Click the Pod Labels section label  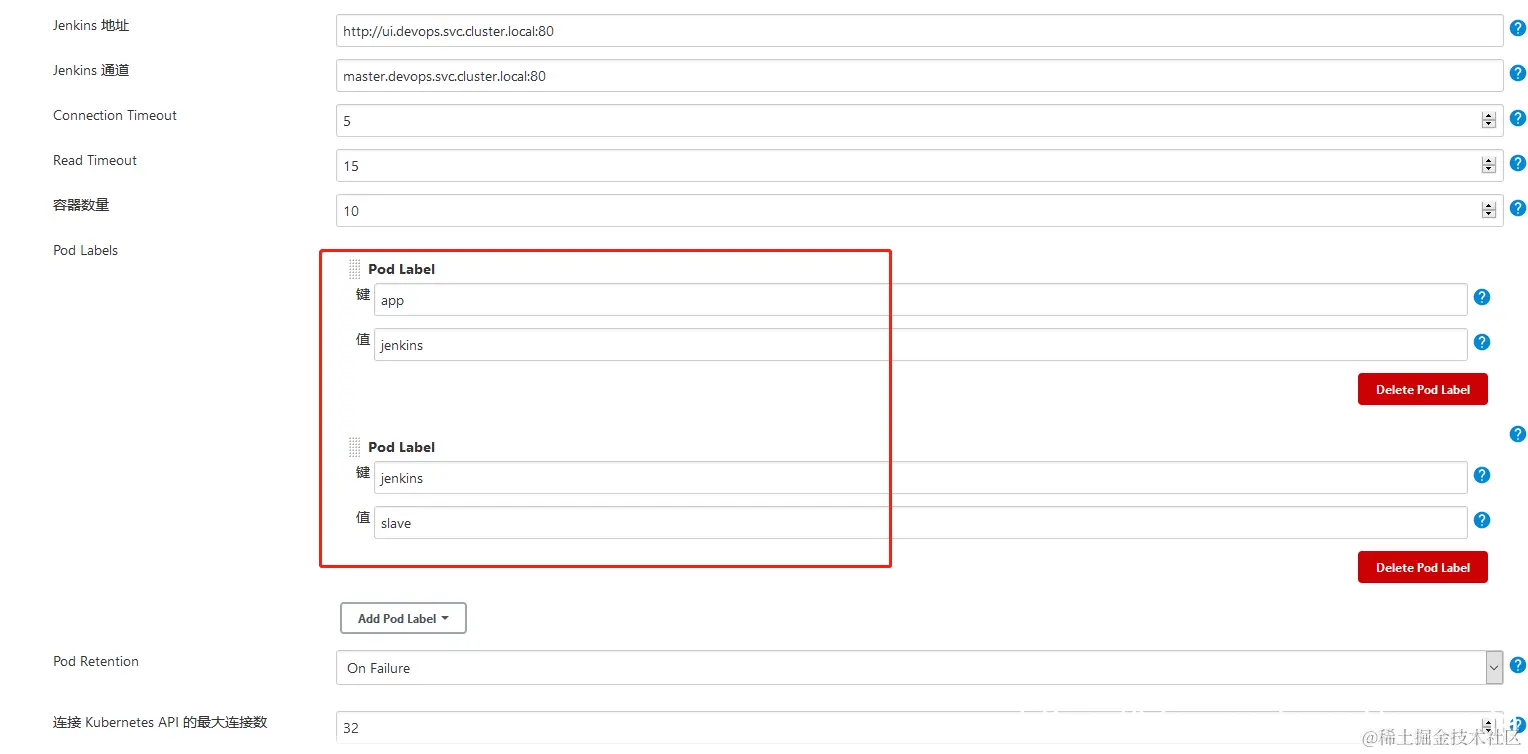click(85, 250)
